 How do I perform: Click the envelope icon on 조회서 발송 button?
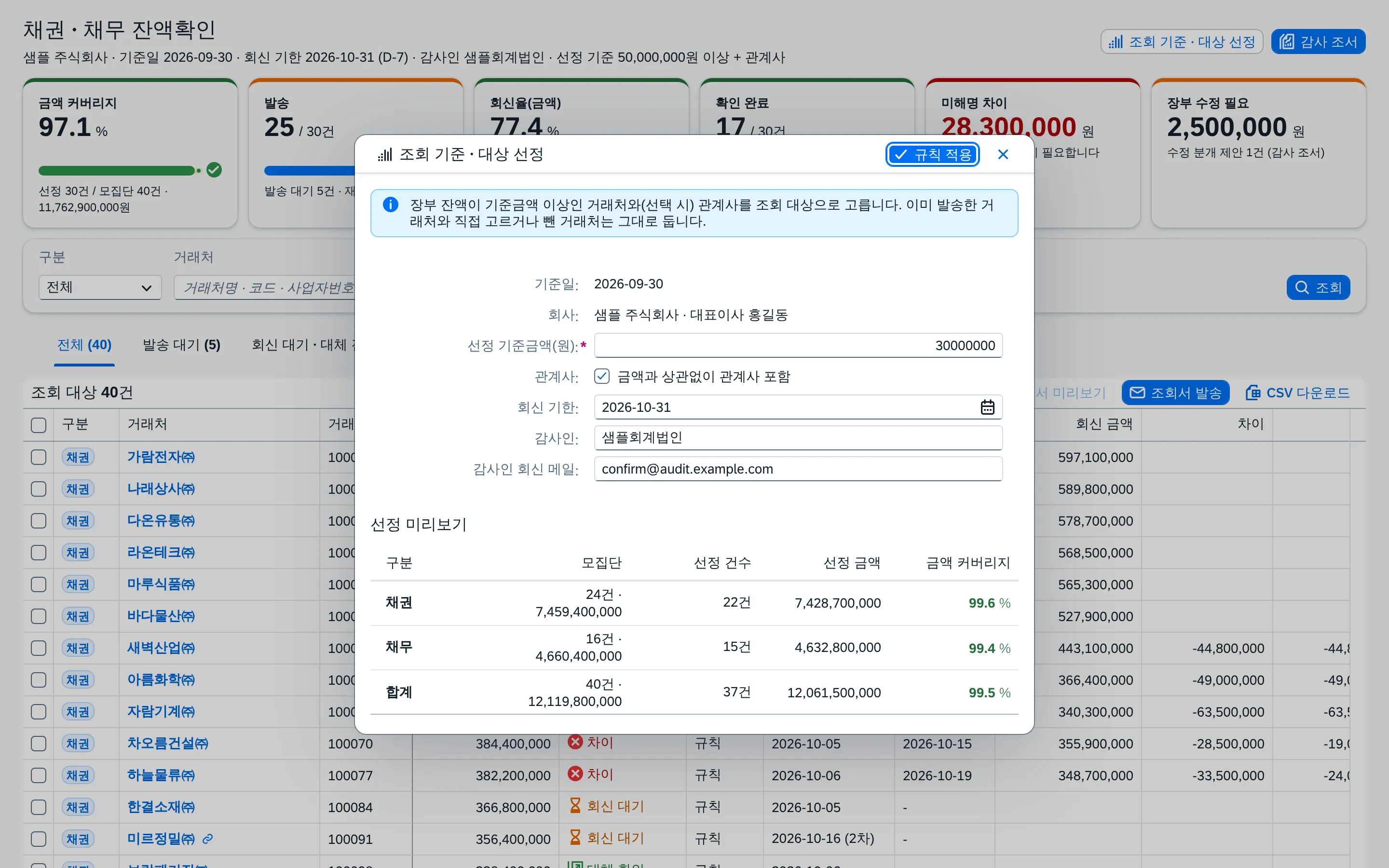tap(1137, 393)
